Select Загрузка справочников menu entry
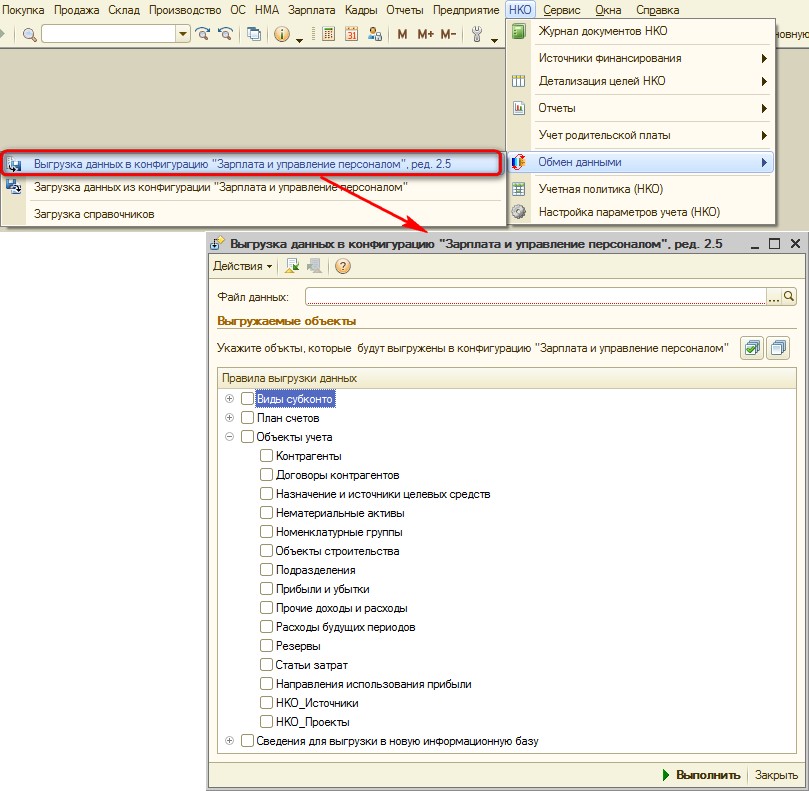The height and width of the screenshot is (791, 809). (253, 214)
